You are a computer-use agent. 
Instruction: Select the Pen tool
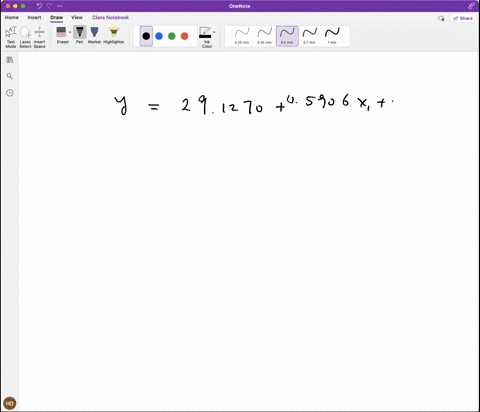tap(80, 35)
